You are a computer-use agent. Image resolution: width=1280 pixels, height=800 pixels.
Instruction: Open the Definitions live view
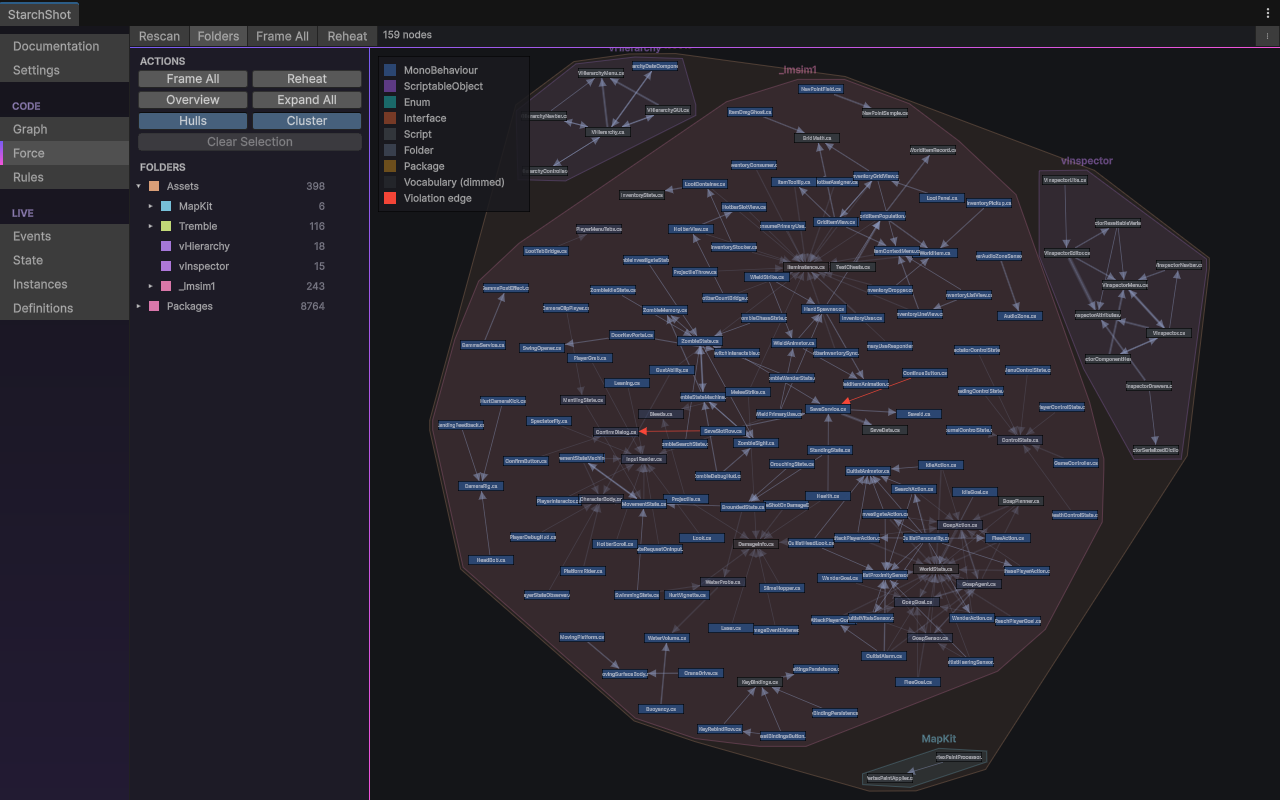pyautogui.click(x=65, y=308)
